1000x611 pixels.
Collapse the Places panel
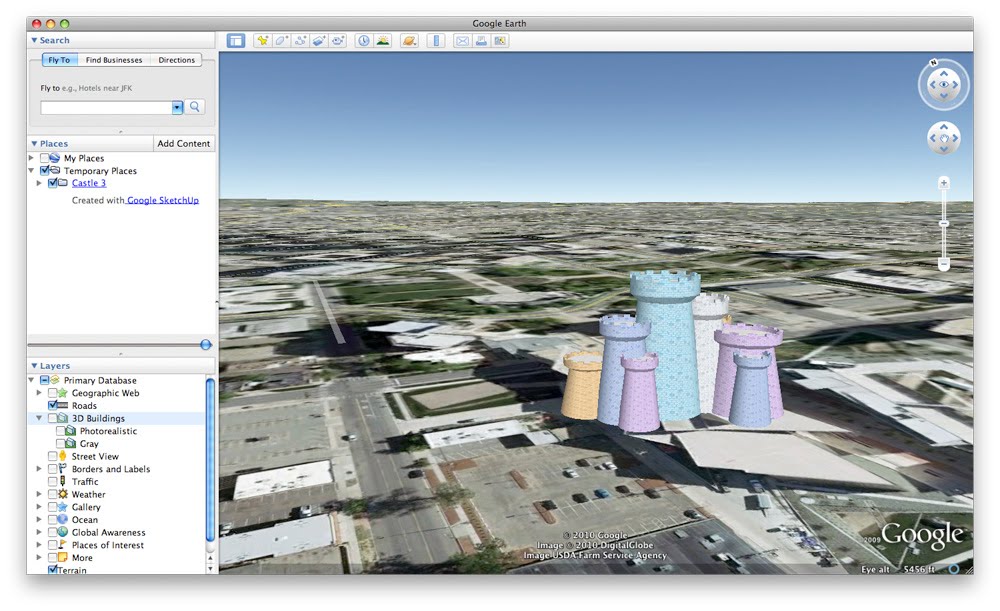[x=34, y=144]
